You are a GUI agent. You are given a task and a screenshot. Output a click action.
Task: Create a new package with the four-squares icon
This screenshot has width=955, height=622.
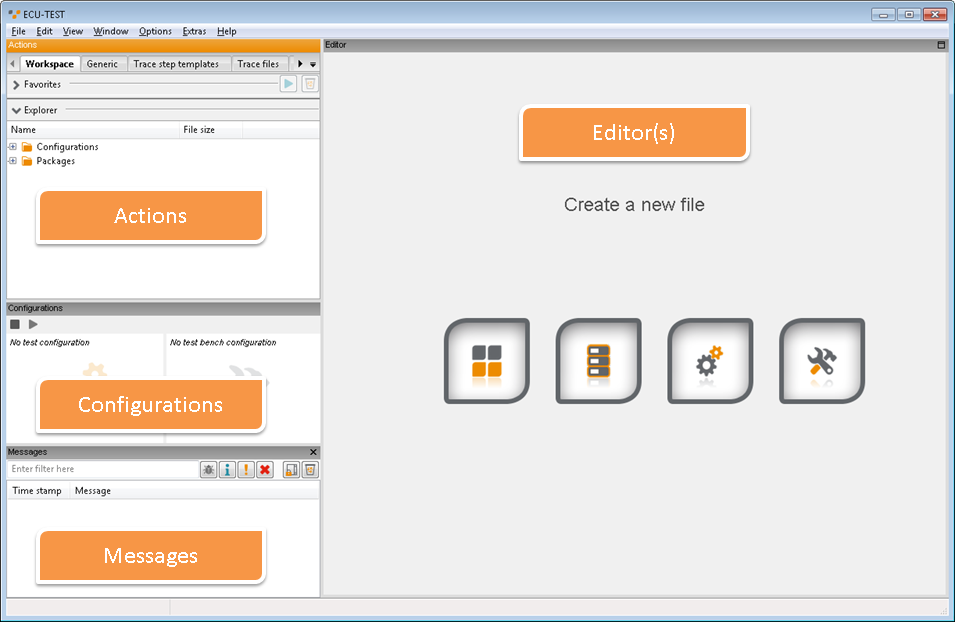coord(487,361)
